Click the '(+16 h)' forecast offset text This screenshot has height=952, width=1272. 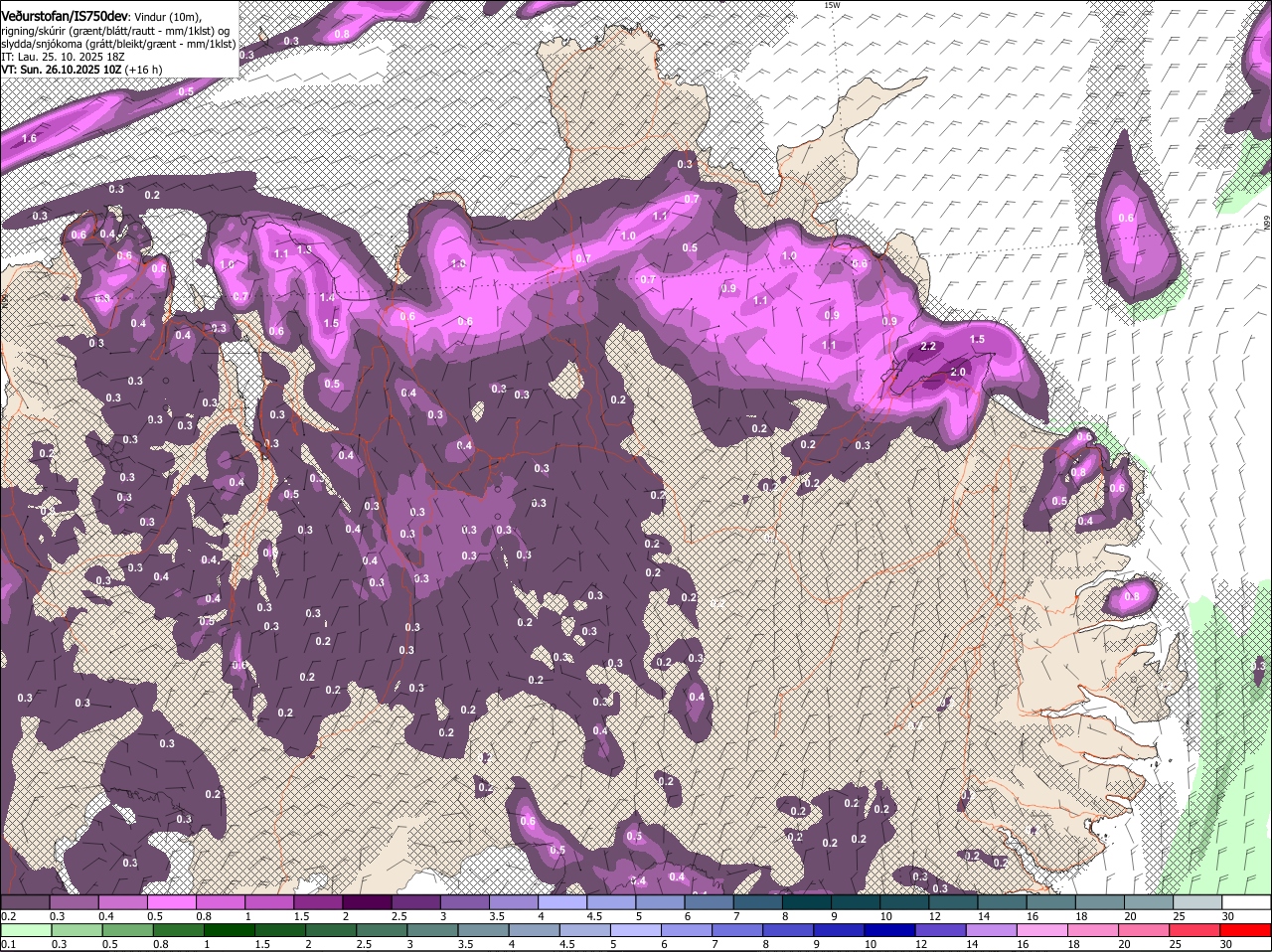(x=145, y=70)
